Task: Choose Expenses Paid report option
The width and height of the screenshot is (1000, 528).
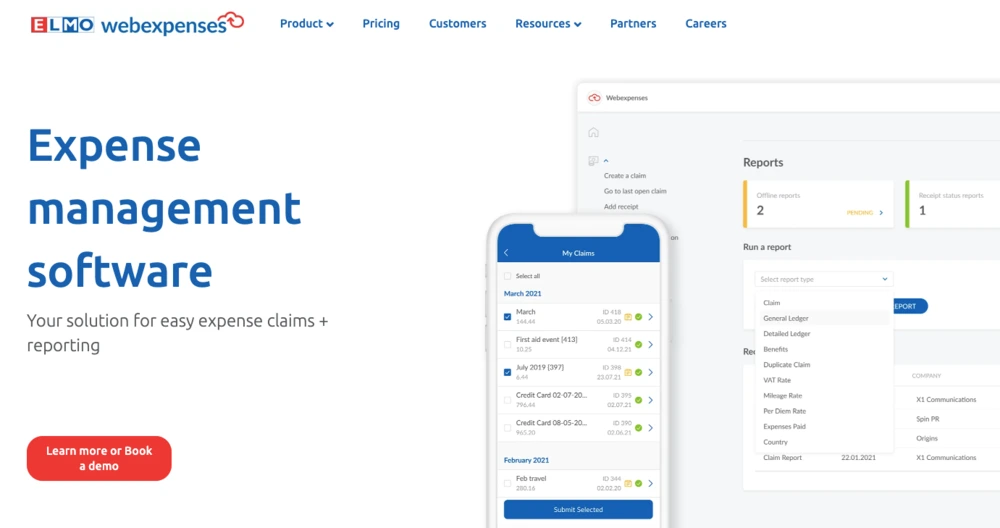Action: [784, 427]
